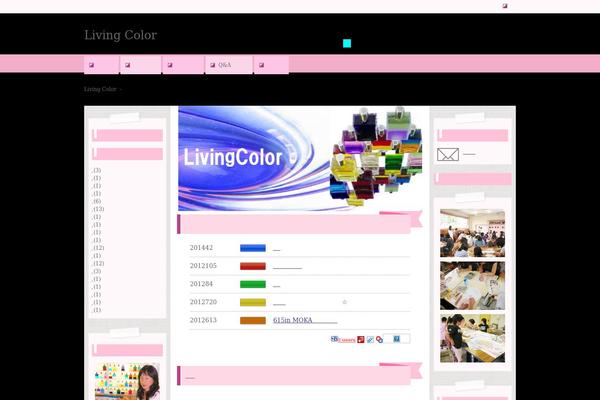Click the Living Color breadcrumb link

[100, 89]
